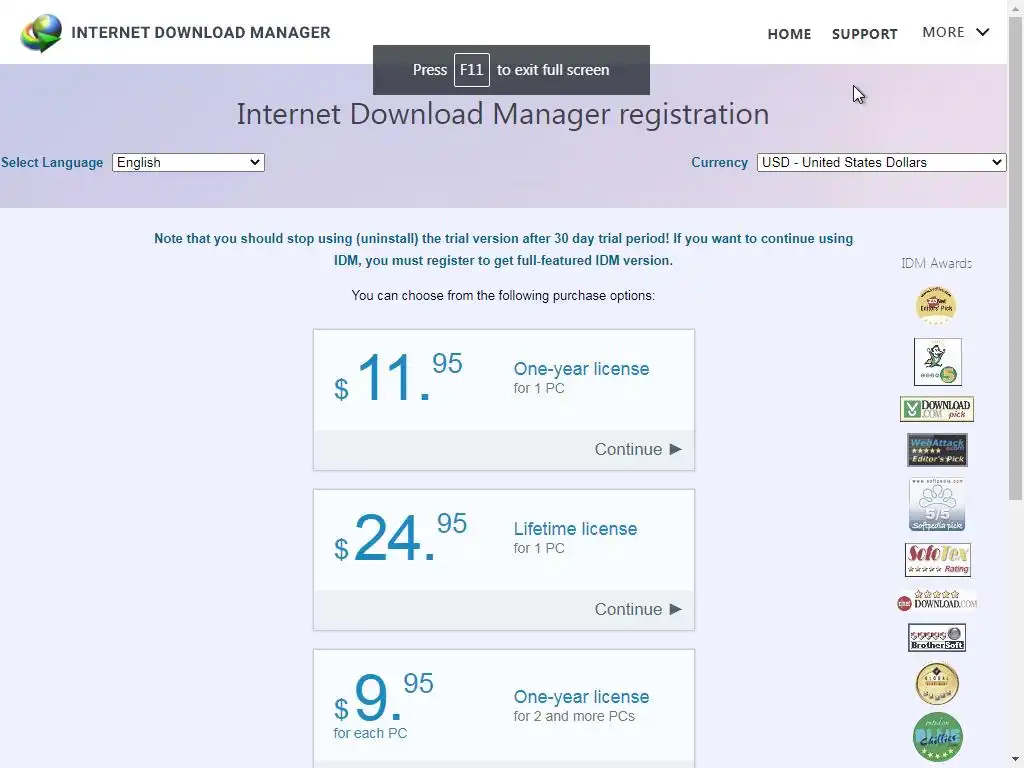Click the page vertical scrollbar thumb

(x=1016, y=258)
